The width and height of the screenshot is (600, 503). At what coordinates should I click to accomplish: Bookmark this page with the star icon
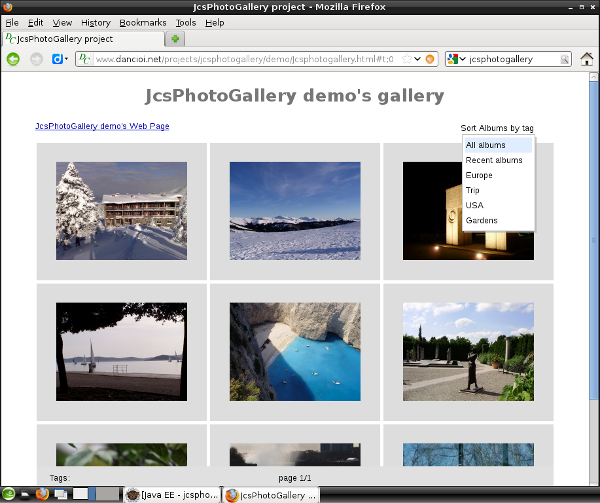406,59
